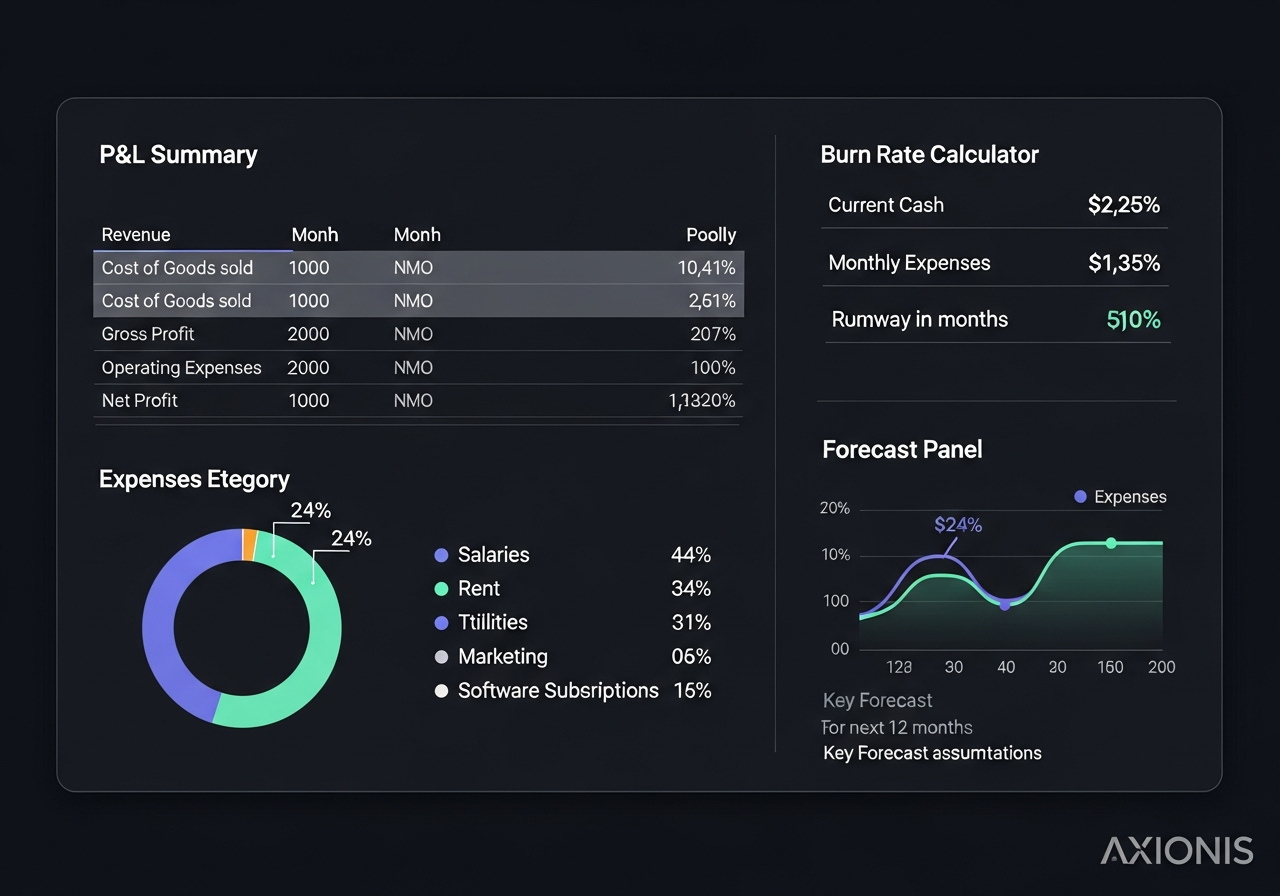
Task: Click the Salaries legend dot icon
Action: (x=441, y=555)
